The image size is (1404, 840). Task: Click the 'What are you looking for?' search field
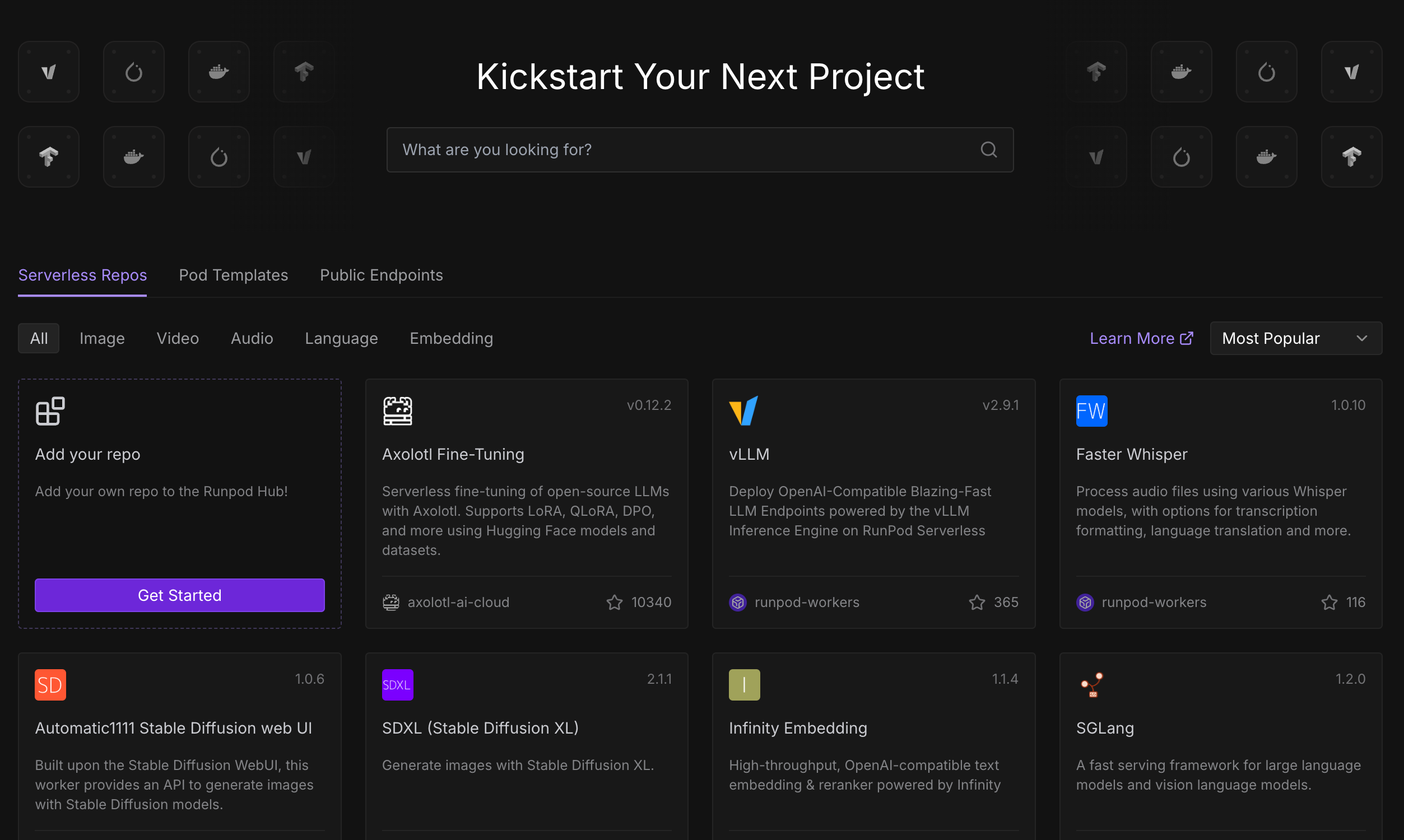700,150
